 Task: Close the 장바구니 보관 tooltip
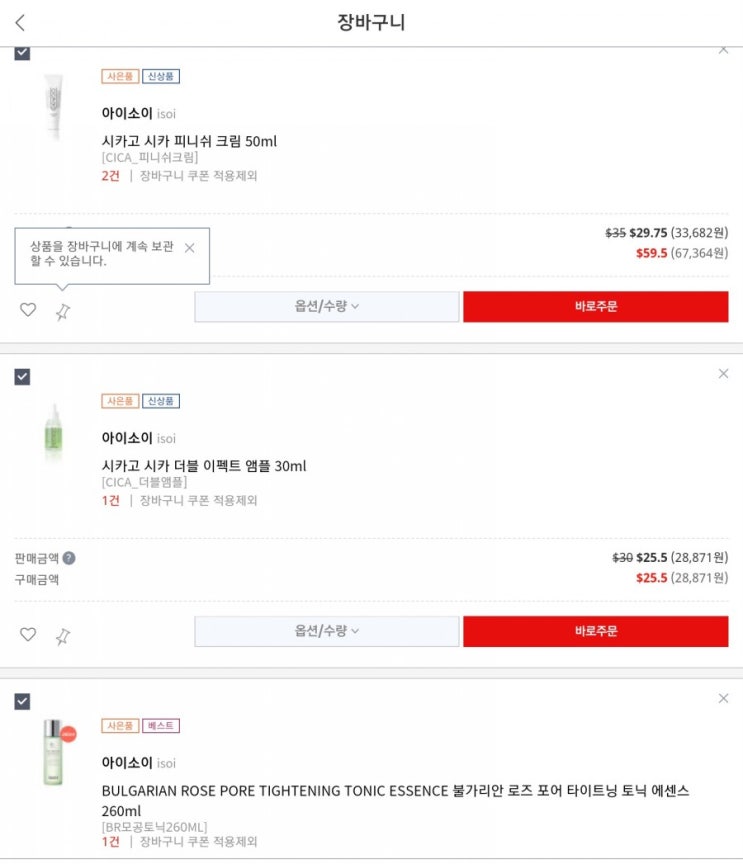click(x=190, y=247)
